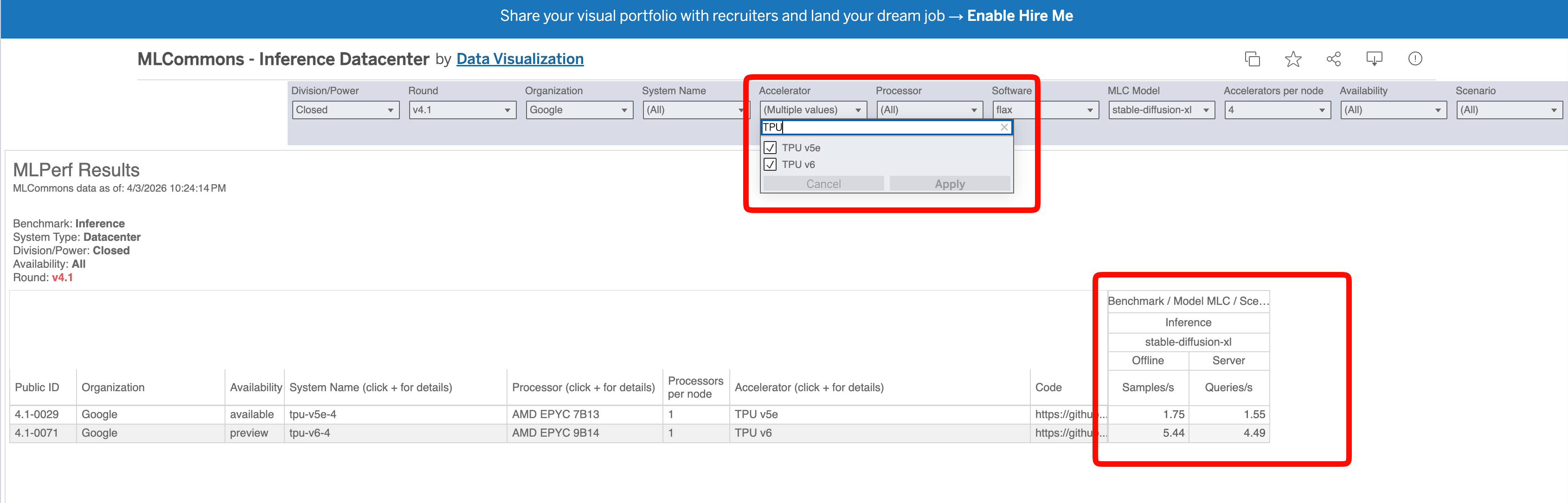The height and width of the screenshot is (503, 1568).
Task: Uncheck the TPU v6 checkbox
Action: pyautogui.click(x=770, y=164)
